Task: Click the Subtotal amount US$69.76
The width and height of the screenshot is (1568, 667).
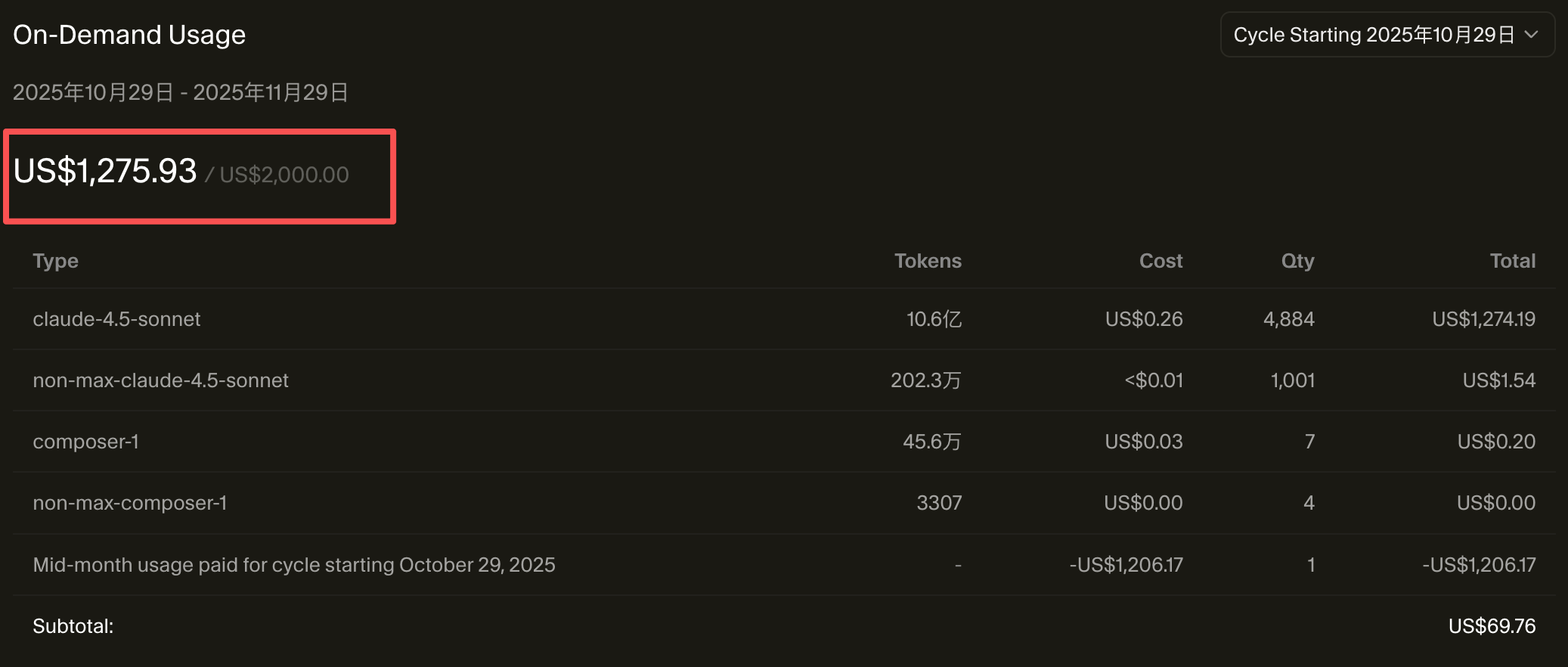Action: point(1492,626)
